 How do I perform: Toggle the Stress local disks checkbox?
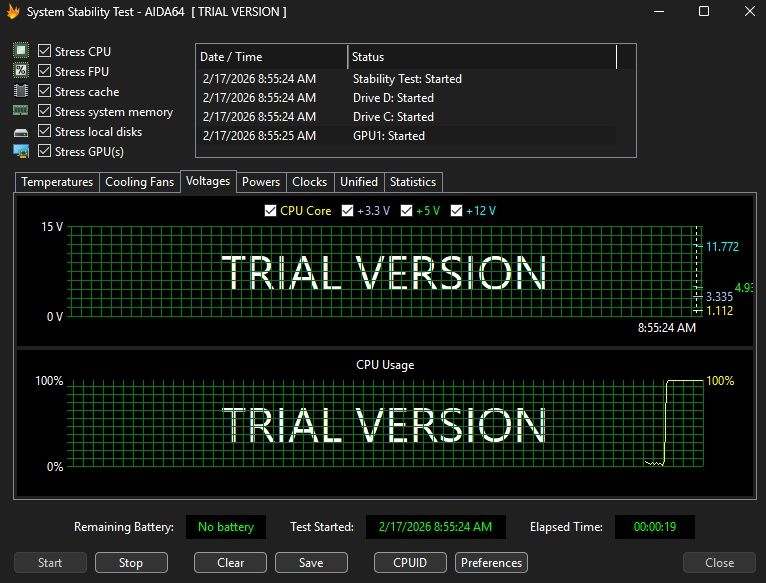click(x=44, y=131)
